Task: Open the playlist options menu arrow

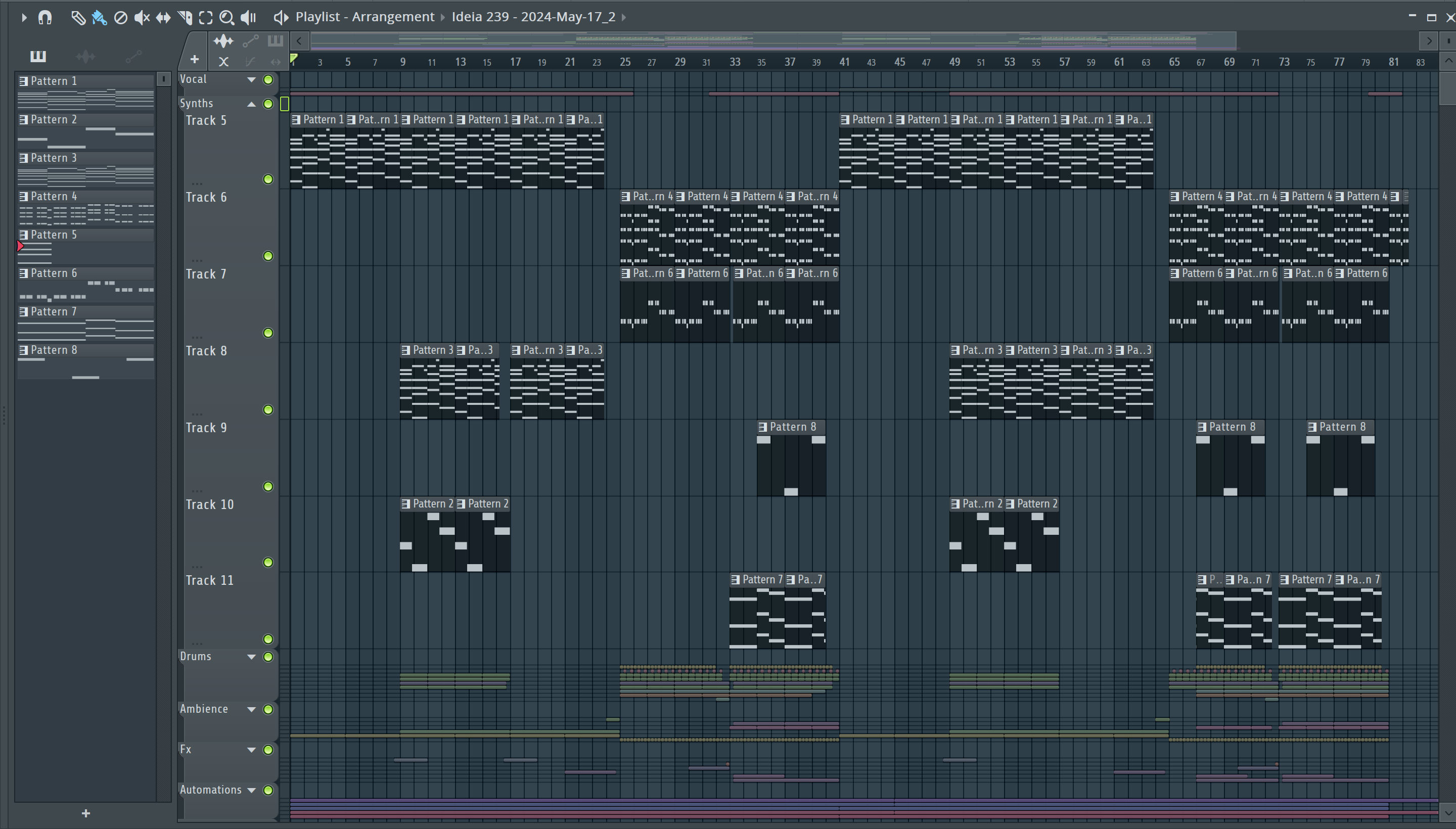Action: tap(23, 18)
